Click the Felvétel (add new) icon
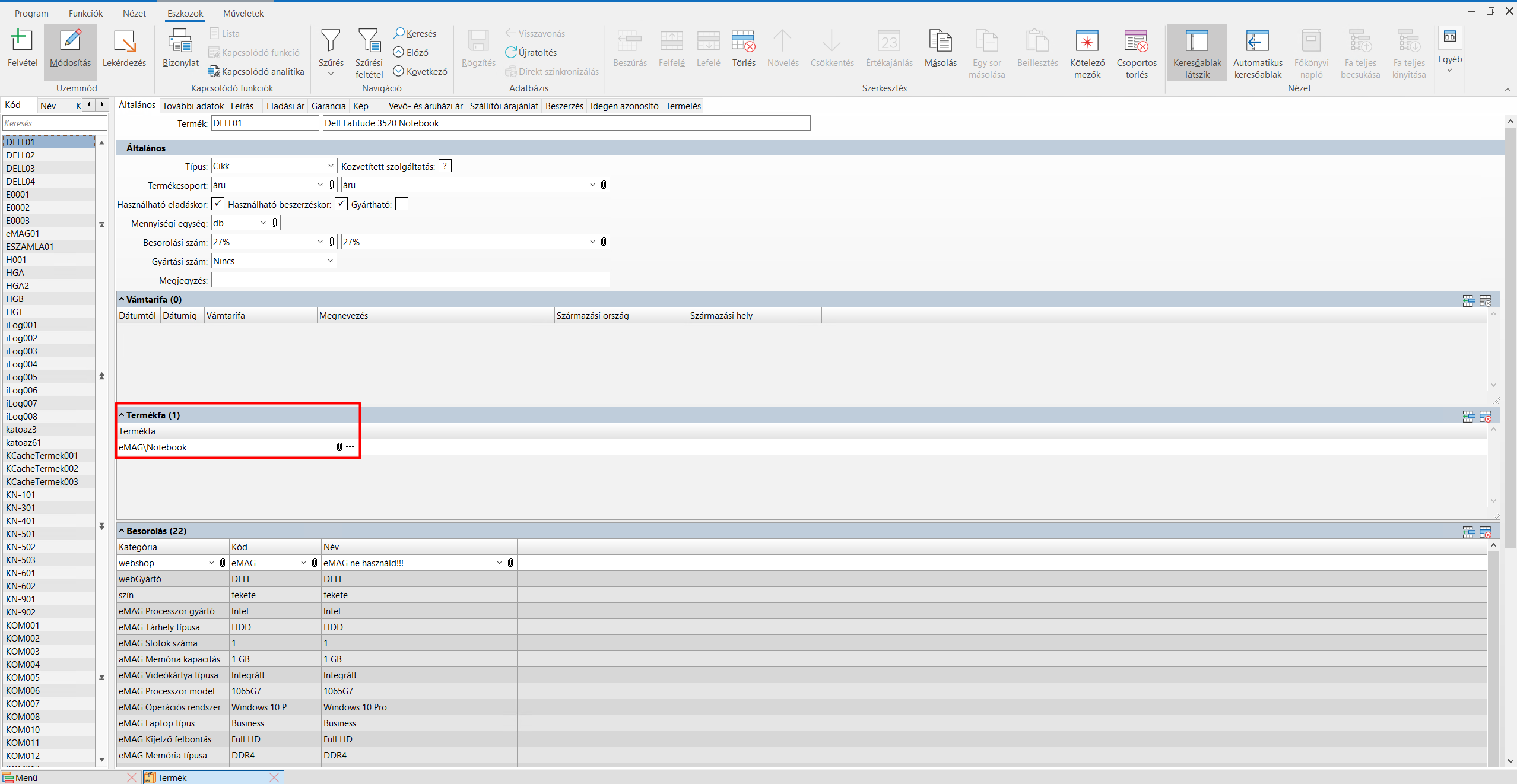The height and width of the screenshot is (784, 1517). [x=22, y=42]
